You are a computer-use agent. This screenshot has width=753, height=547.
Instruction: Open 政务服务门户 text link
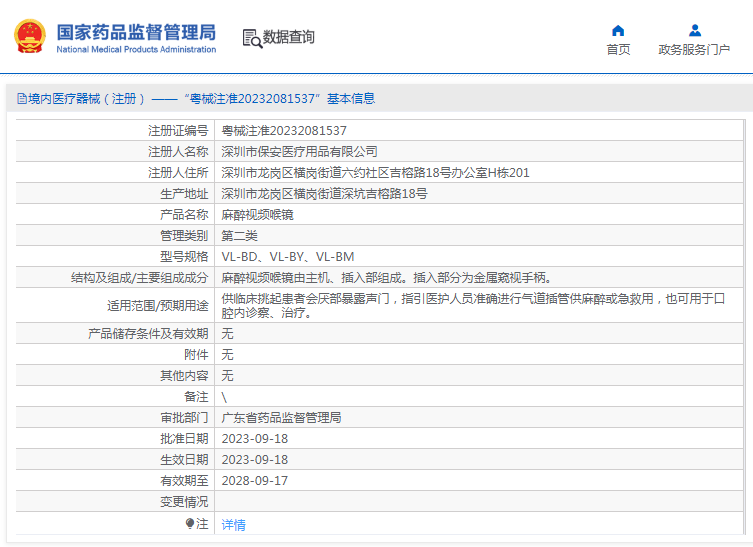[694, 49]
